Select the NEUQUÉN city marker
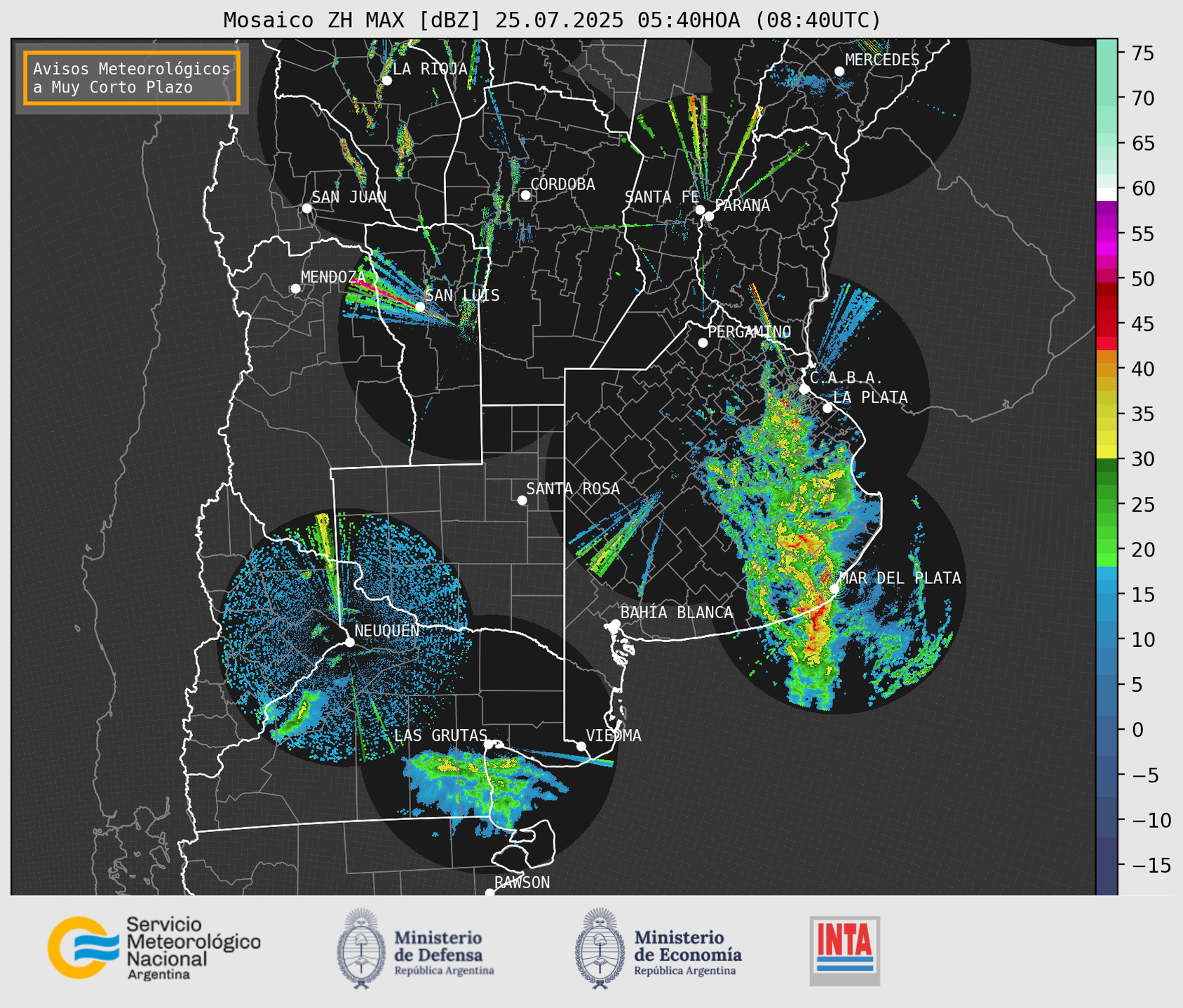Viewport: 1183px width, 1008px height. pos(349,642)
